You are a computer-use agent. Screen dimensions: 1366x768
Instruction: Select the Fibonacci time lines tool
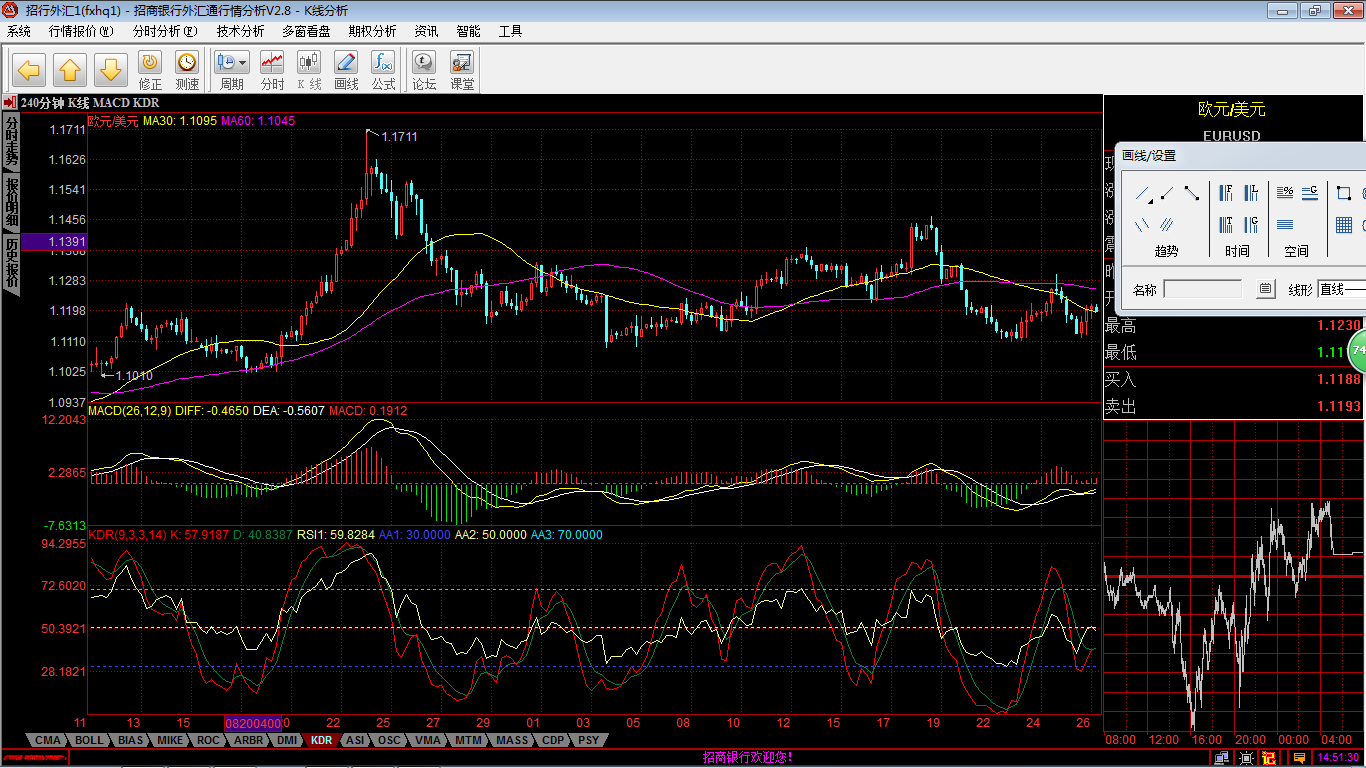click(1226, 193)
